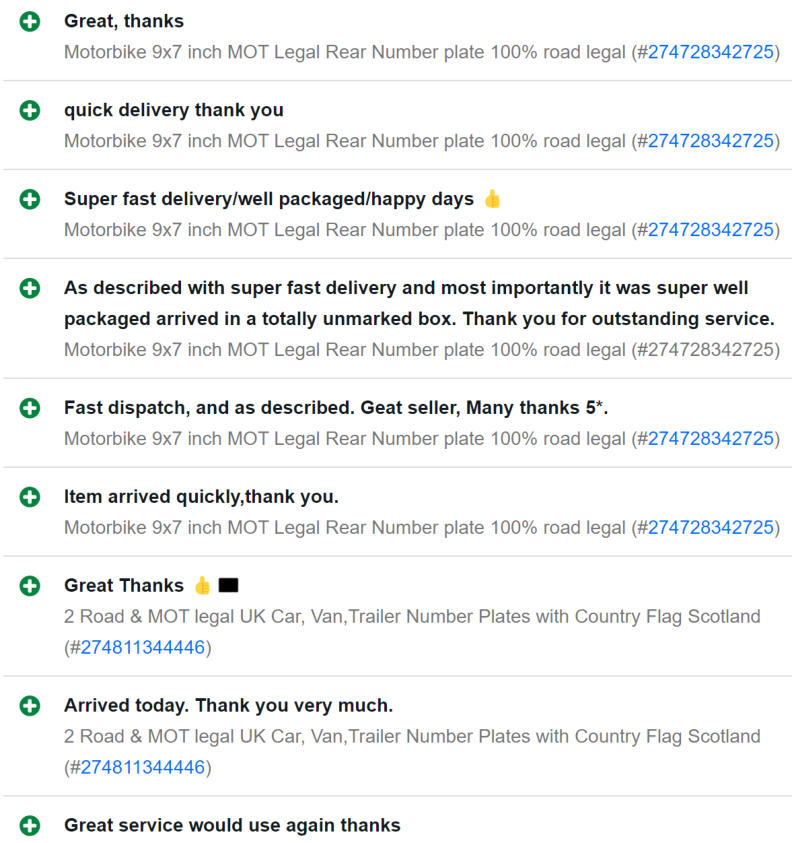792x843 pixels.
Task: Open item #274728342725 link under 'Great, thanks'
Action: [710, 52]
